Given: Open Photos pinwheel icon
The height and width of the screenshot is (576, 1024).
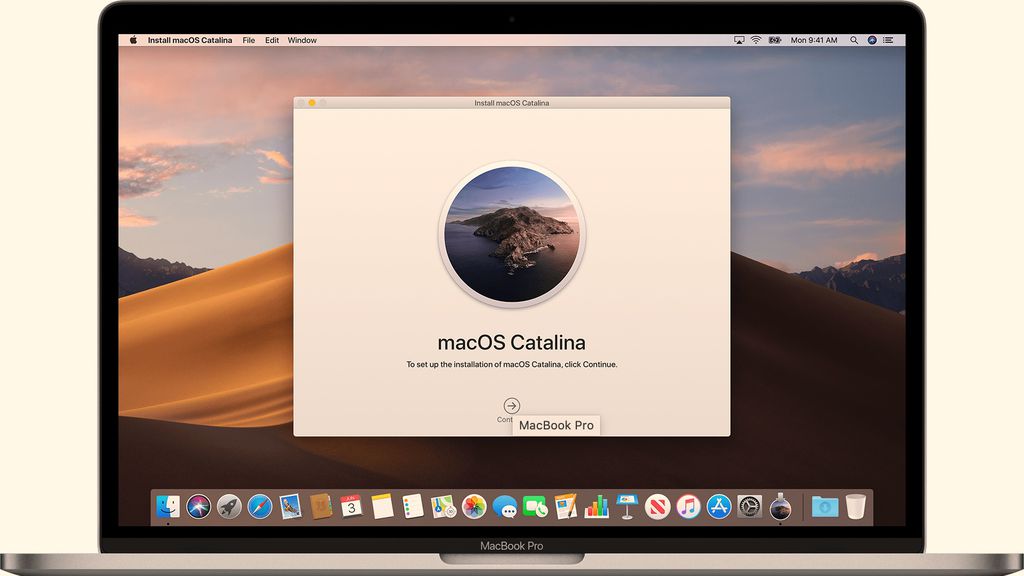Looking at the screenshot, I should [x=474, y=506].
